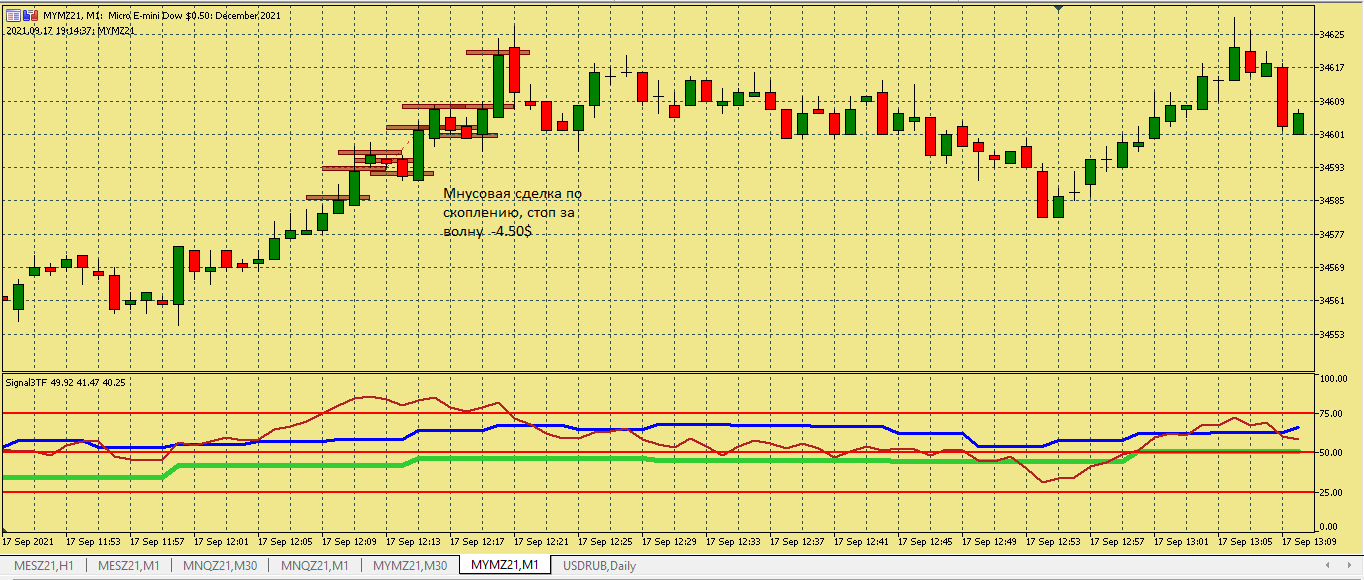Click the '17 Sep 12:53' time axis label
1364x580 pixels.
1053,542
